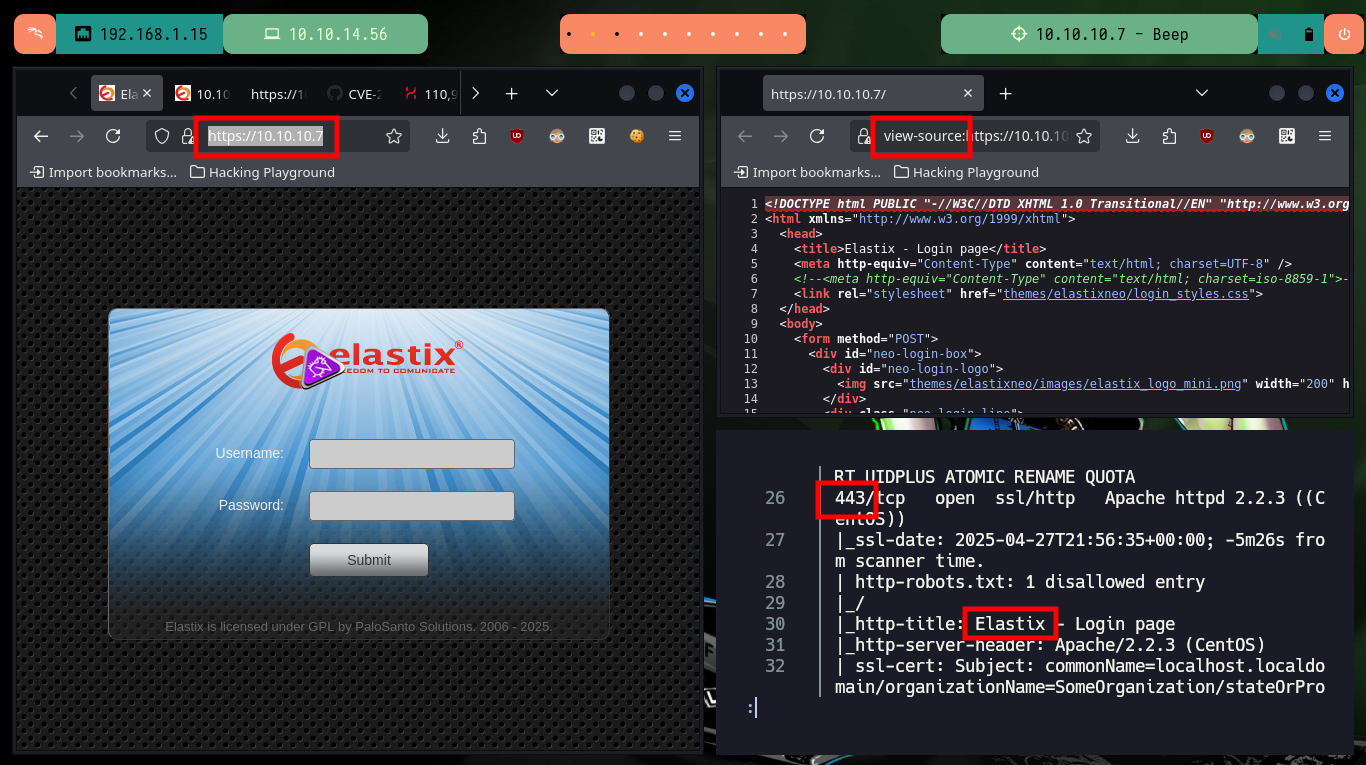Expand list all tabs dropdown in left browser
The width and height of the screenshot is (1366, 765).
(x=552, y=93)
